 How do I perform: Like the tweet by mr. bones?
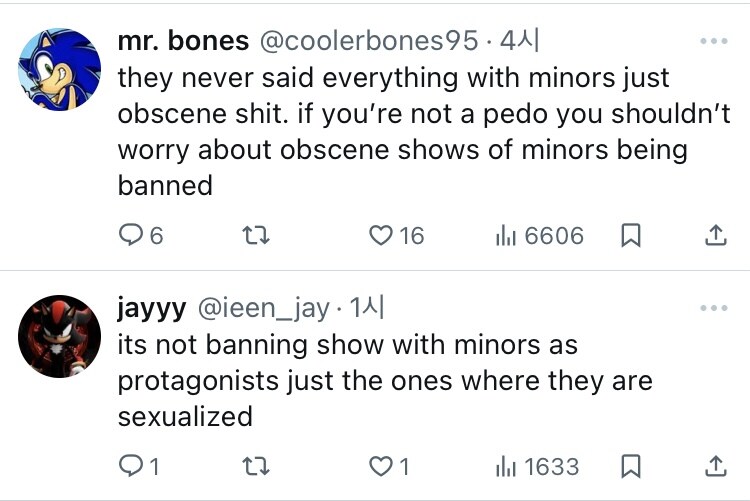tap(382, 236)
